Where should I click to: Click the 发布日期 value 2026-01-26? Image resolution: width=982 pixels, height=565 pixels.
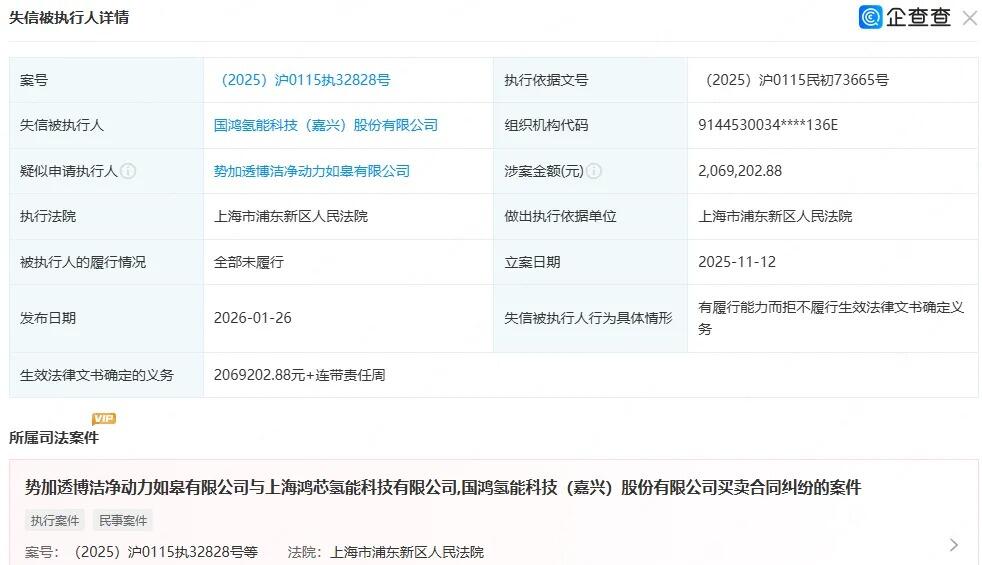253,318
